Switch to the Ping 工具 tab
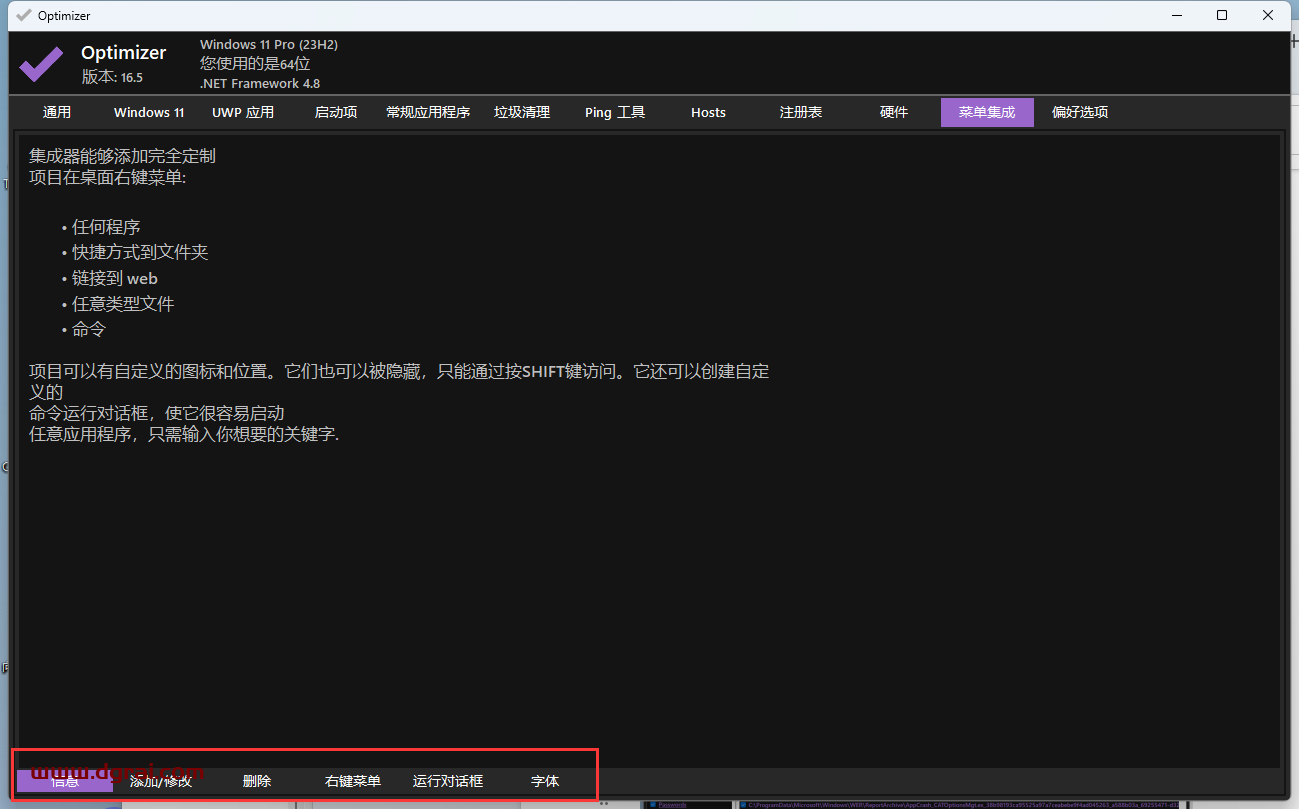1299x809 pixels. pos(615,112)
